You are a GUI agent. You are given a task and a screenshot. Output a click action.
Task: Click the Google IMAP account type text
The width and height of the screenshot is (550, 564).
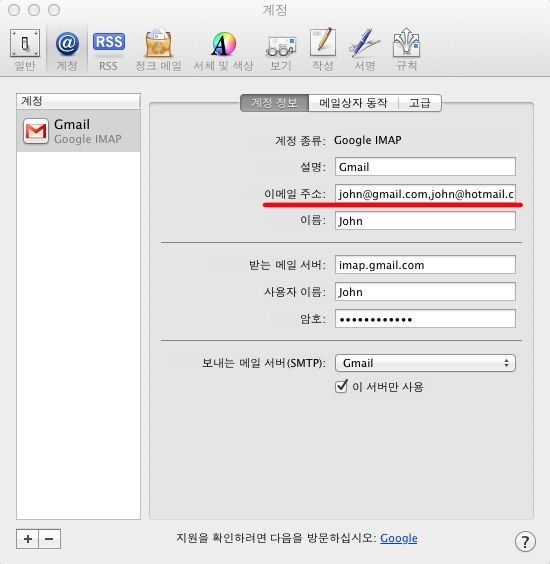click(x=368, y=140)
